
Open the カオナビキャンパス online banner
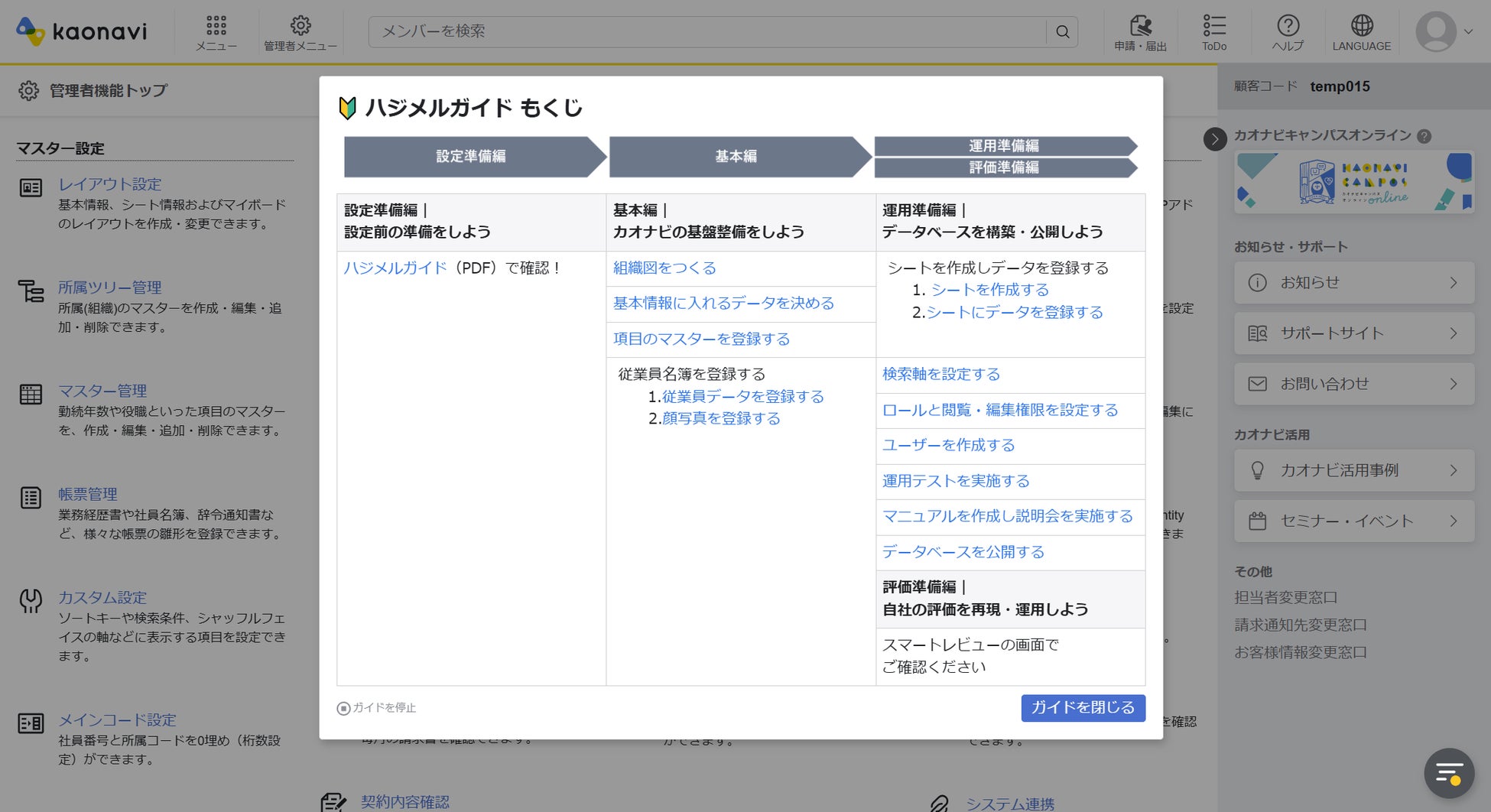(1354, 183)
